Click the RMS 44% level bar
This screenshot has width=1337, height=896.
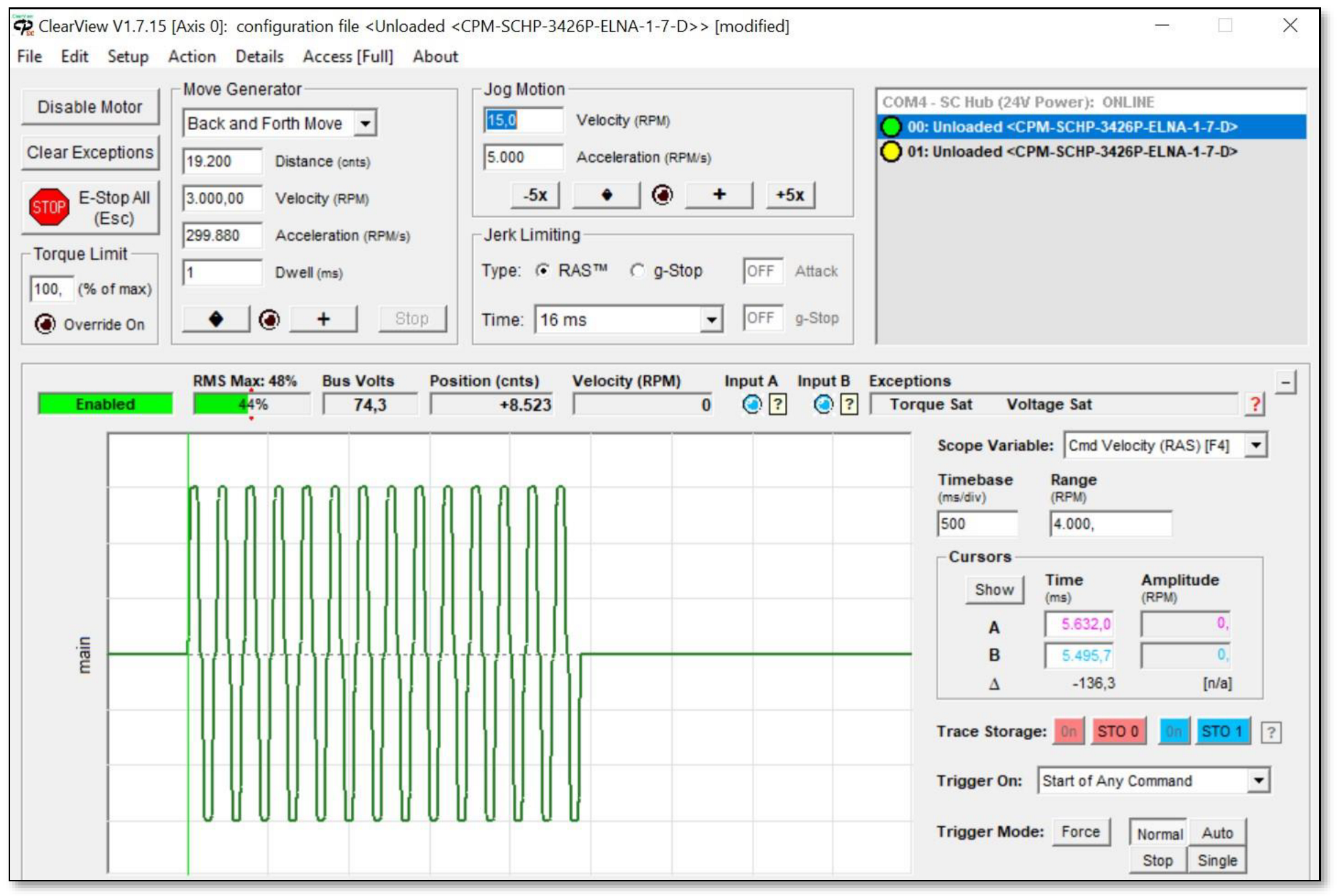pos(252,405)
